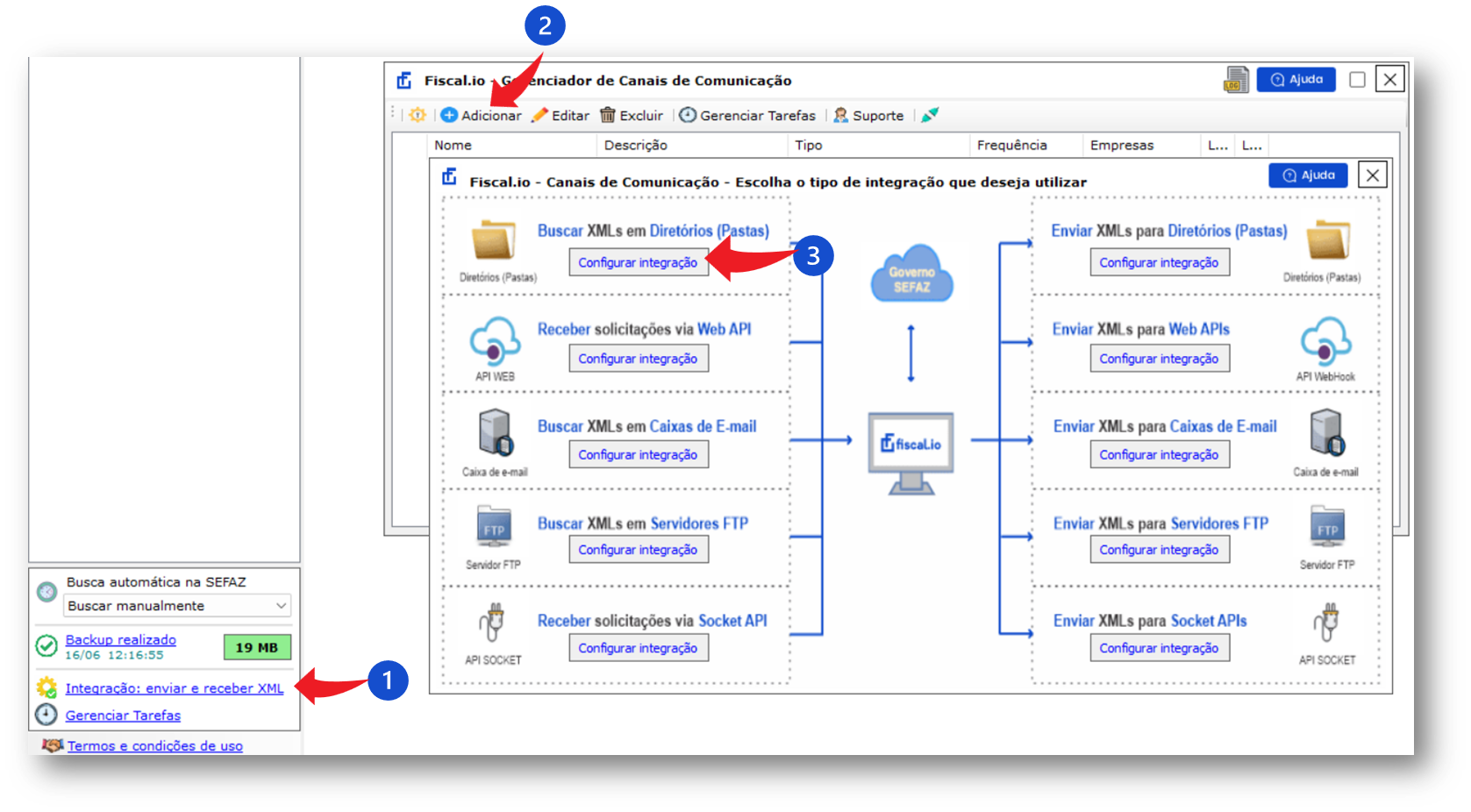Image resolution: width=1471 pixels, height=812 pixels.
Task: Click Editar in the toolbar
Action: [x=561, y=115]
